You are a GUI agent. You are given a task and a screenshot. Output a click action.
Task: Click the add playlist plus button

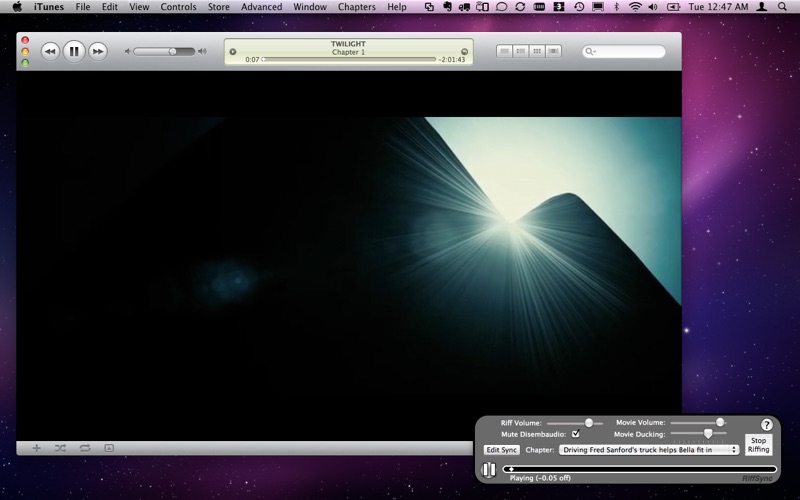37,448
